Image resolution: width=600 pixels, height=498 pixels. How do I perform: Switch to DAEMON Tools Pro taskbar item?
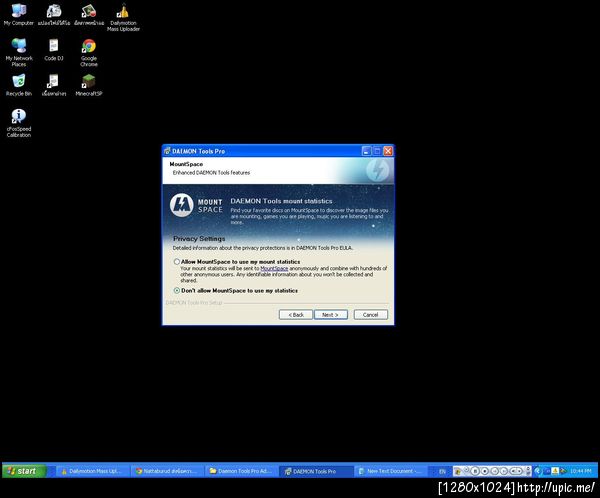pyautogui.click(x=316, y=471)
